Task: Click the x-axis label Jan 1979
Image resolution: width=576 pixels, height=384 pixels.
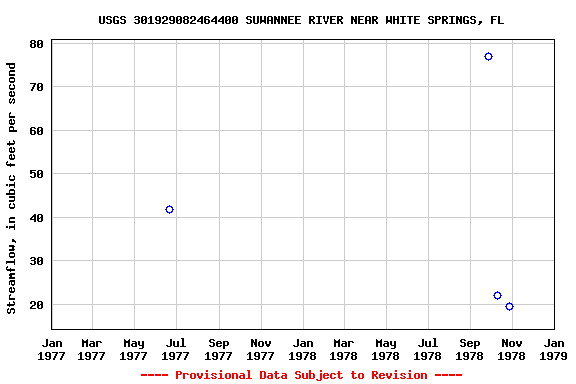Action: (x=554, y=349)
